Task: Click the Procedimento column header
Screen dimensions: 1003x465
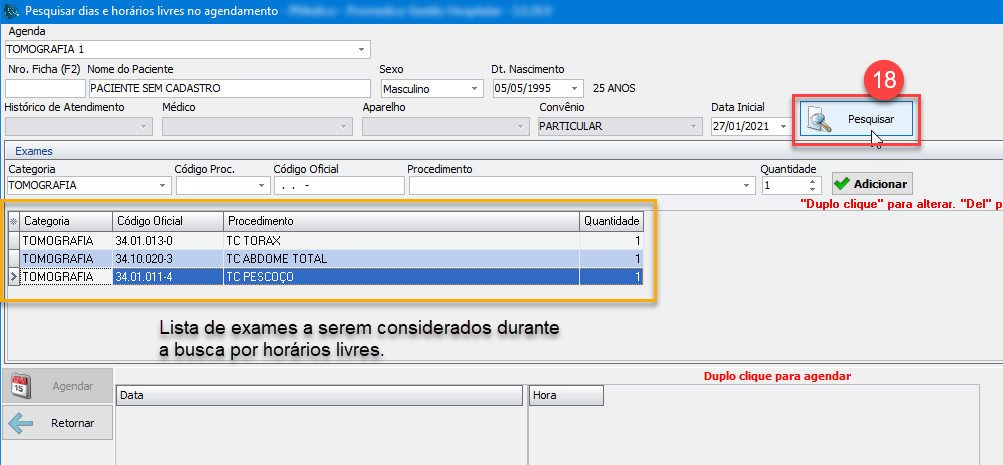Action: click(400, 221)
